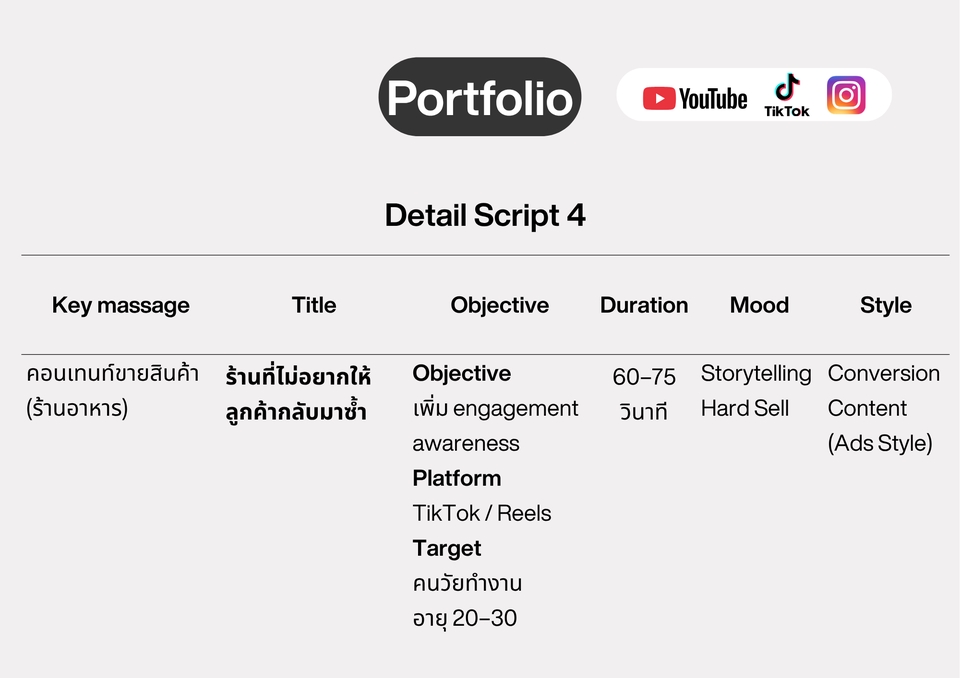Click the Conversion Content style cell
Viewport: 960px width, 678px height.
[x=883, y=408]
